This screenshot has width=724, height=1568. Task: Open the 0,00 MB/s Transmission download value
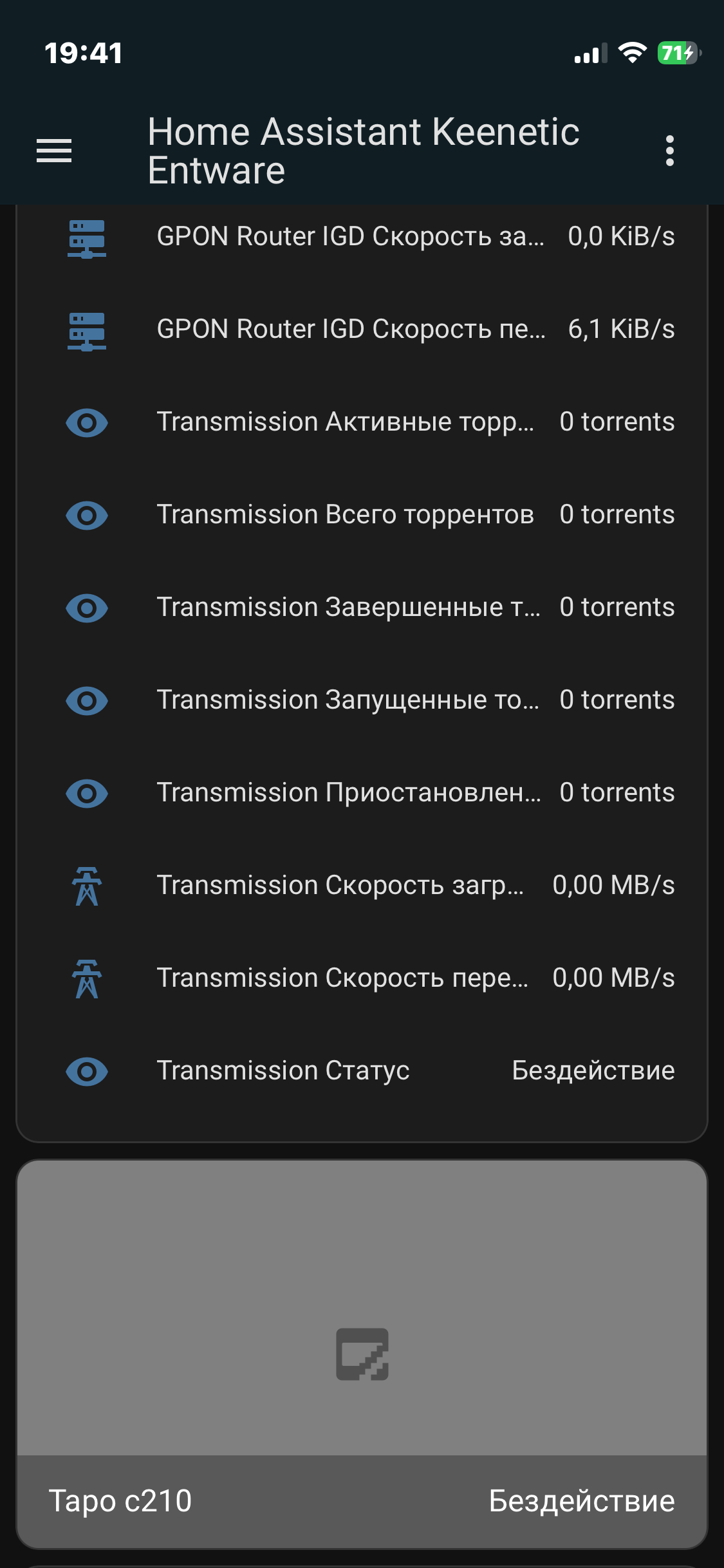click(x=613, y=886)
